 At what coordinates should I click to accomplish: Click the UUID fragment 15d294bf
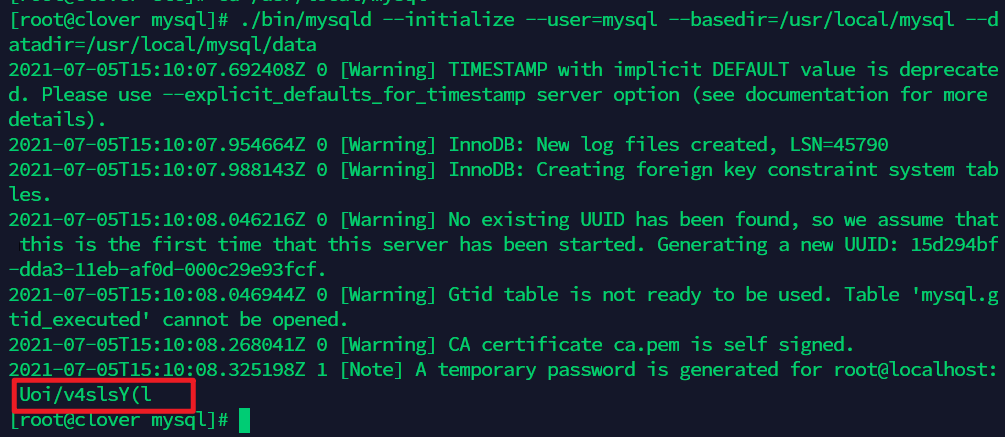pyautogui.click(x=954, y=245)
